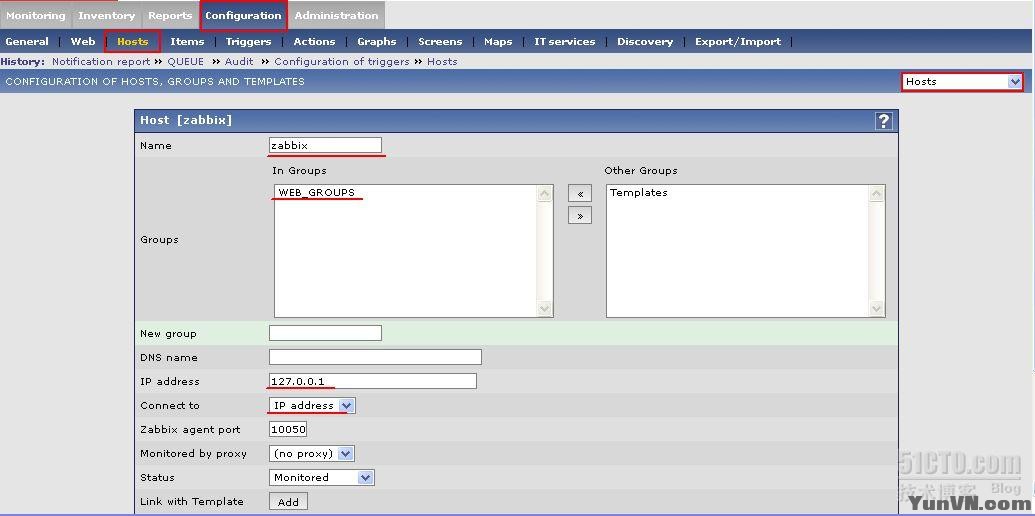1035x516 pixels.
Task: Go to Triggers submenu
Action: pos(248,42)
